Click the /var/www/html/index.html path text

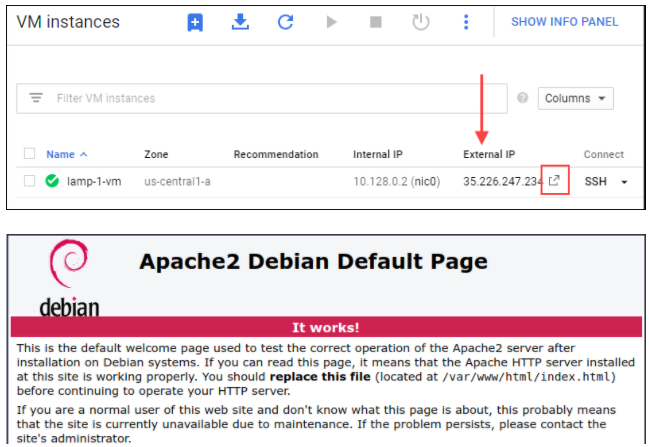(526, 377)
